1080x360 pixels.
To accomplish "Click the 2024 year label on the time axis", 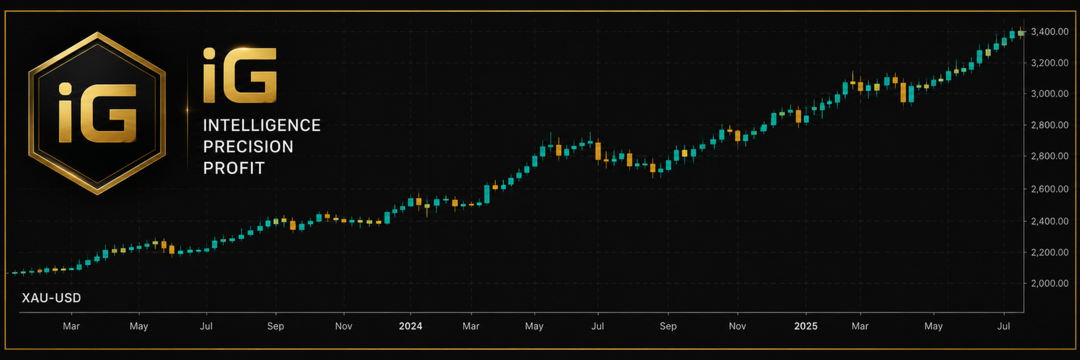I will (411, 326).
